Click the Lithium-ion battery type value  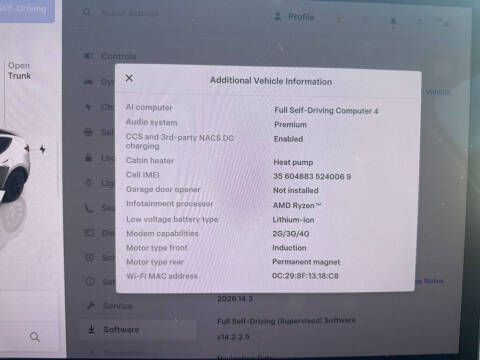pyautogui.click(x=293, y=220)
